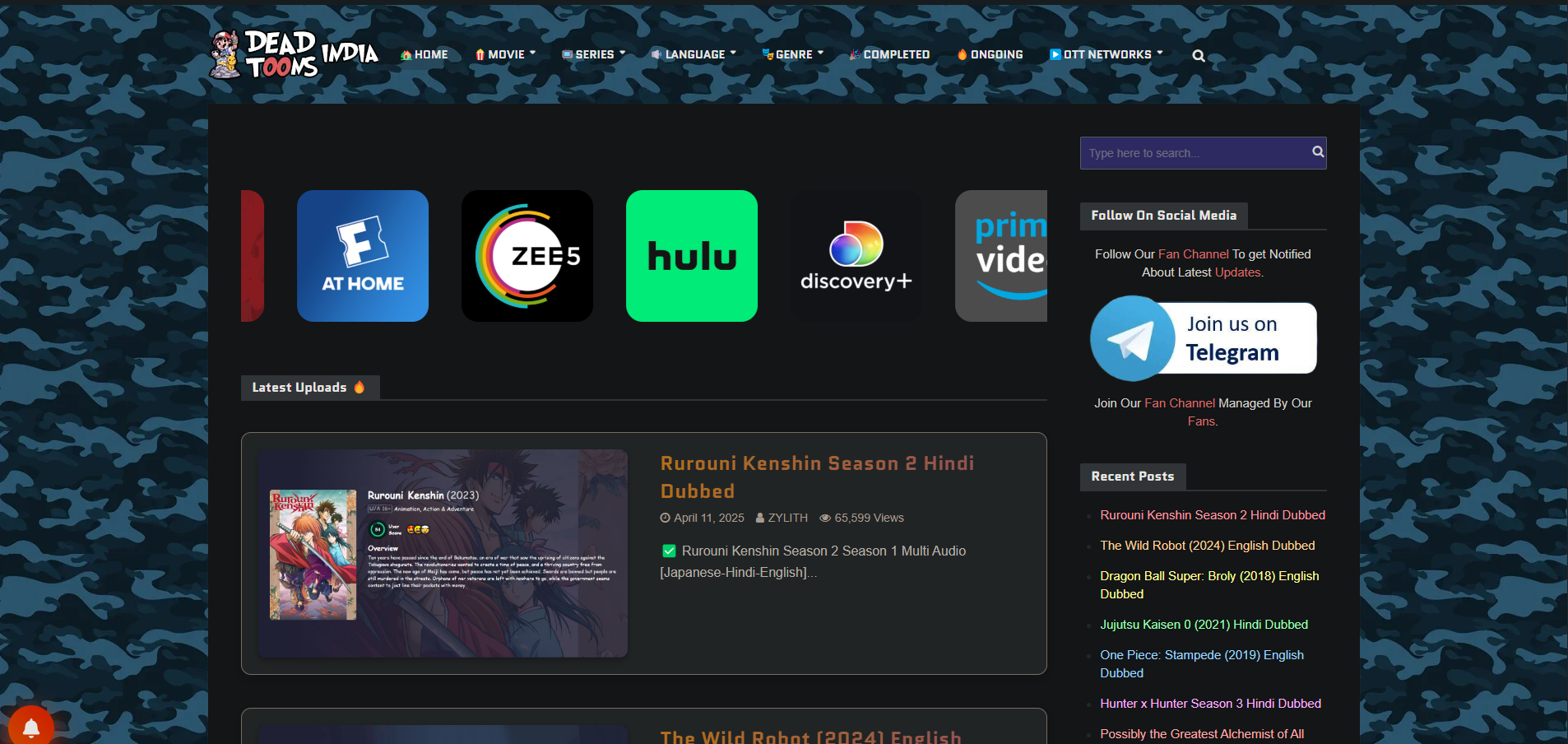Expand the OTT Networks dropdown menu
Image resolution: width=1568 pixels, height=744 pixels.
coord(1106,54)
